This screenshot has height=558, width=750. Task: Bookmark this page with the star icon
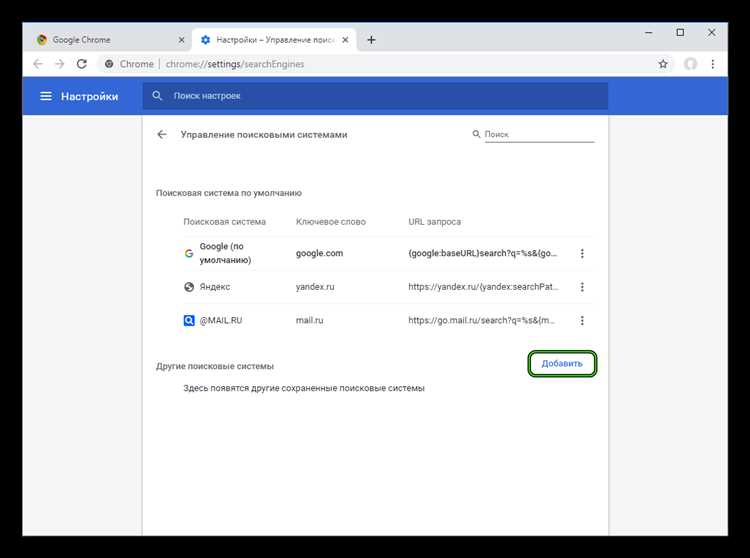663,64
